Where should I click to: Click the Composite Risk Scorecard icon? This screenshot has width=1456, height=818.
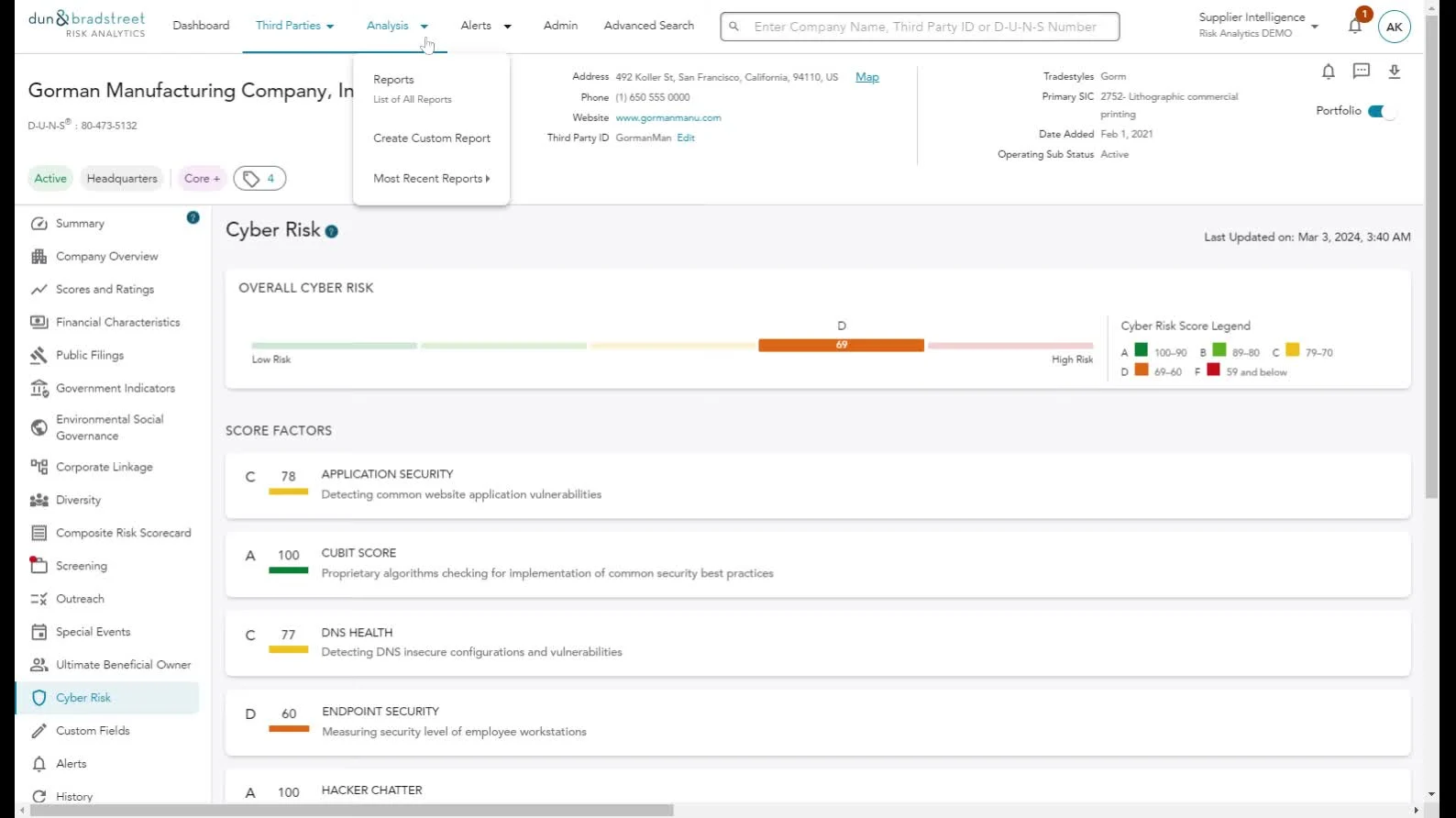point(39,534)
